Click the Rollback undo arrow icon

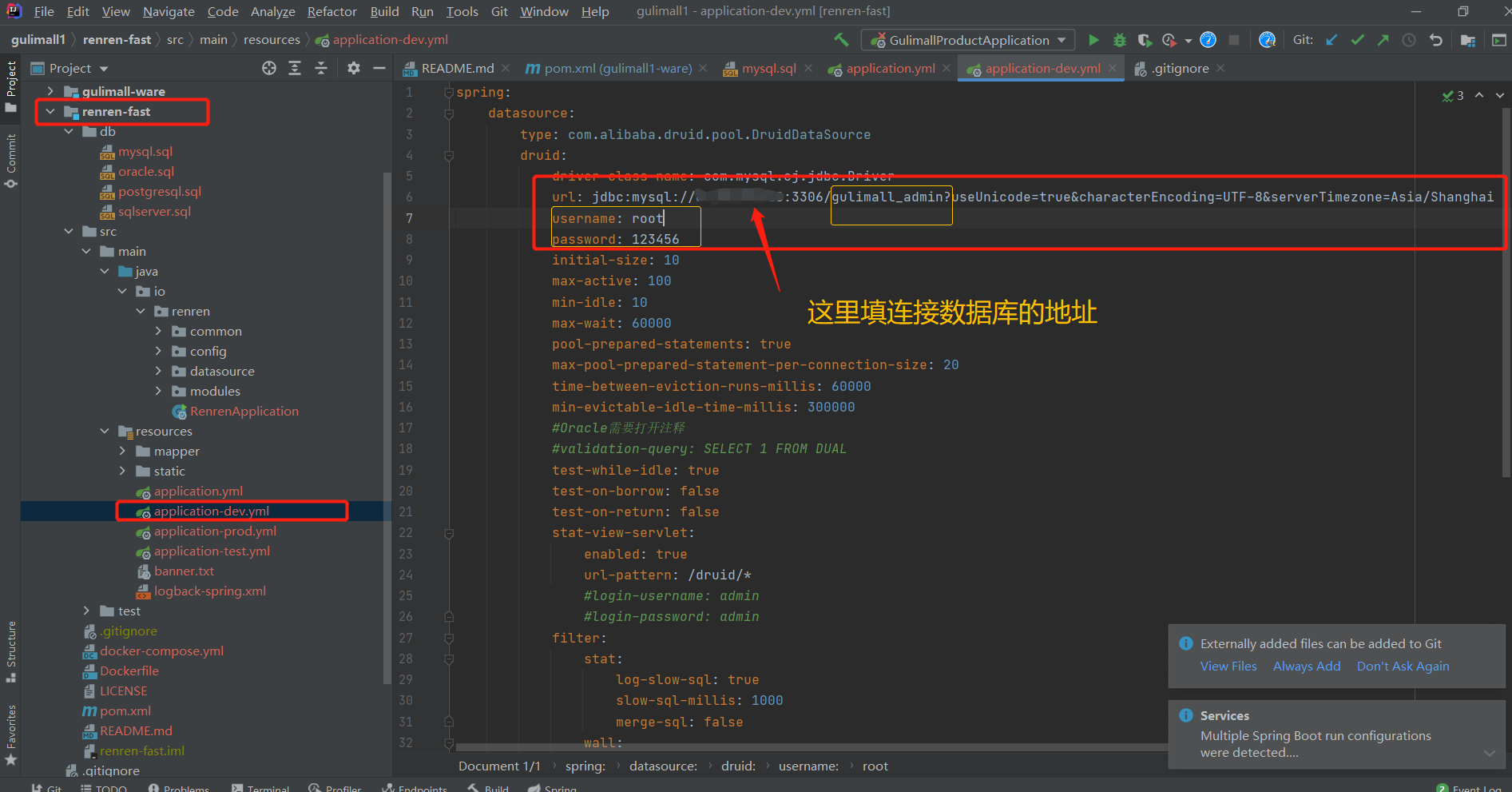point(1436,40)
